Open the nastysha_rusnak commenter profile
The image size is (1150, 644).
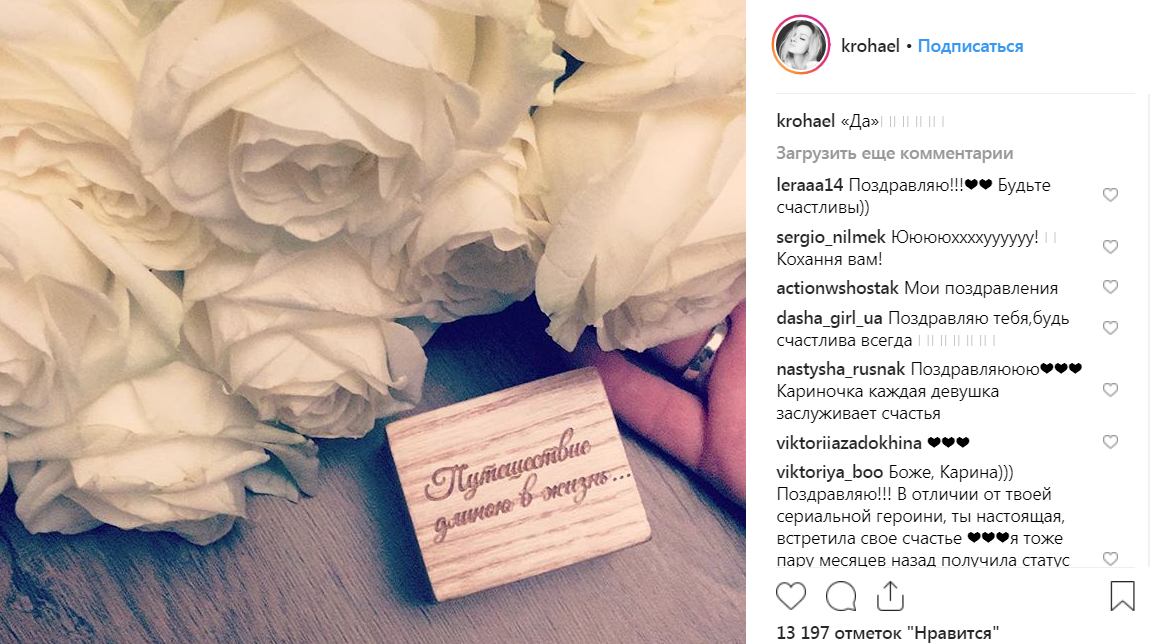click(x=840, y=369)
